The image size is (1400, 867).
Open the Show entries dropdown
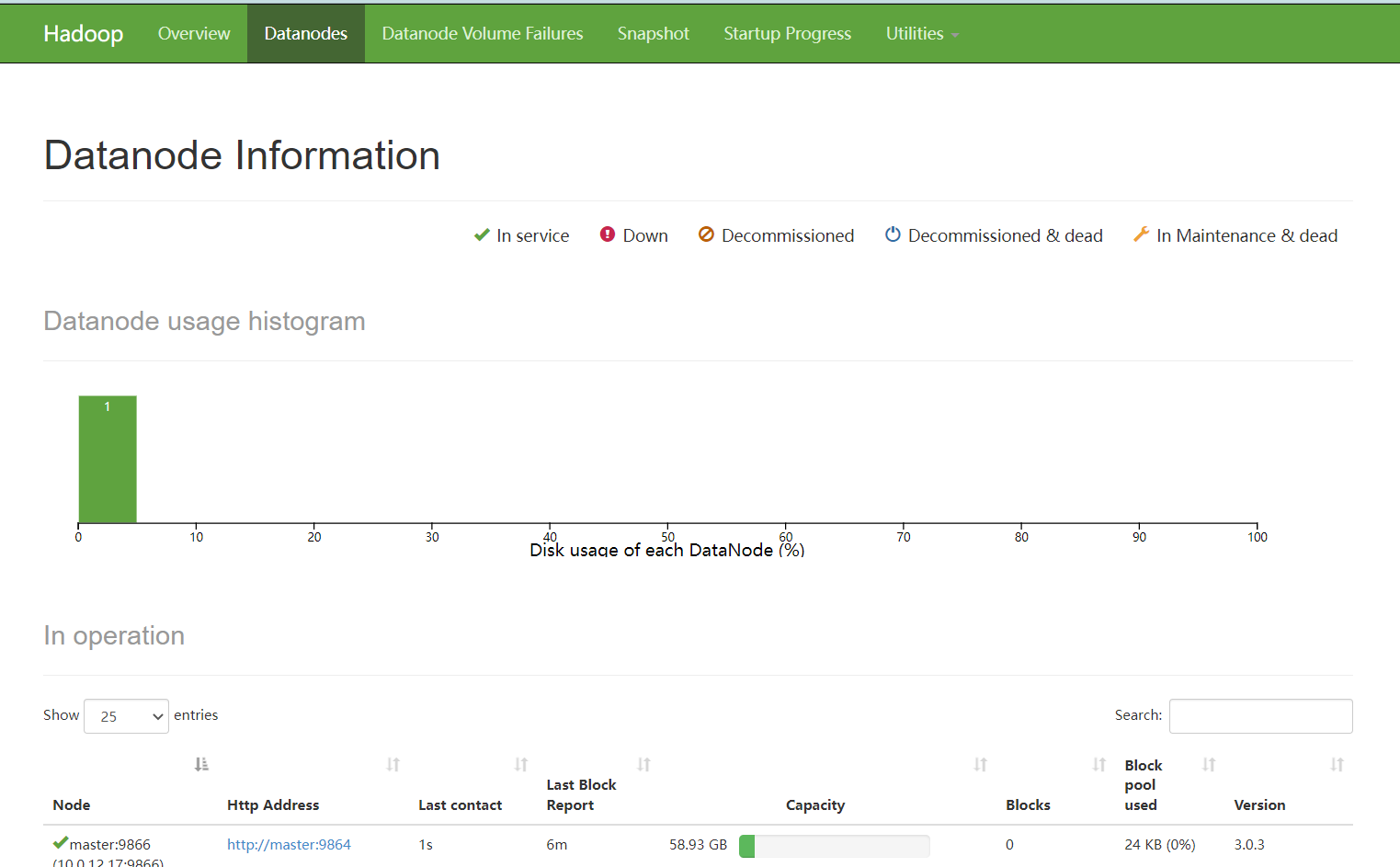(x=126, y=716)
